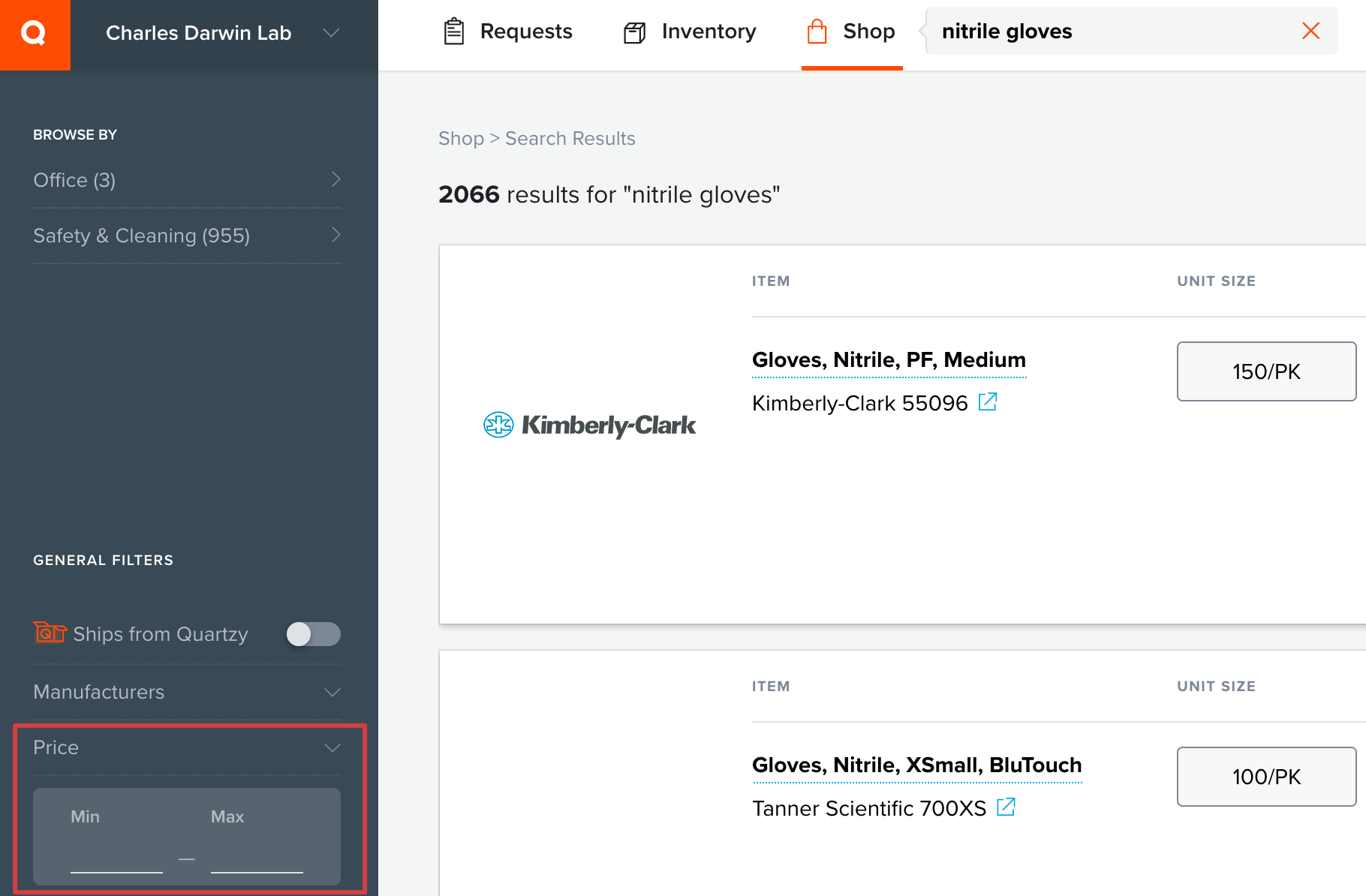This screenshot has height=896, width=1366.
Task: Open Gloves, Nitrile, PF, Medium item
Action: click(x=889, y=360)
